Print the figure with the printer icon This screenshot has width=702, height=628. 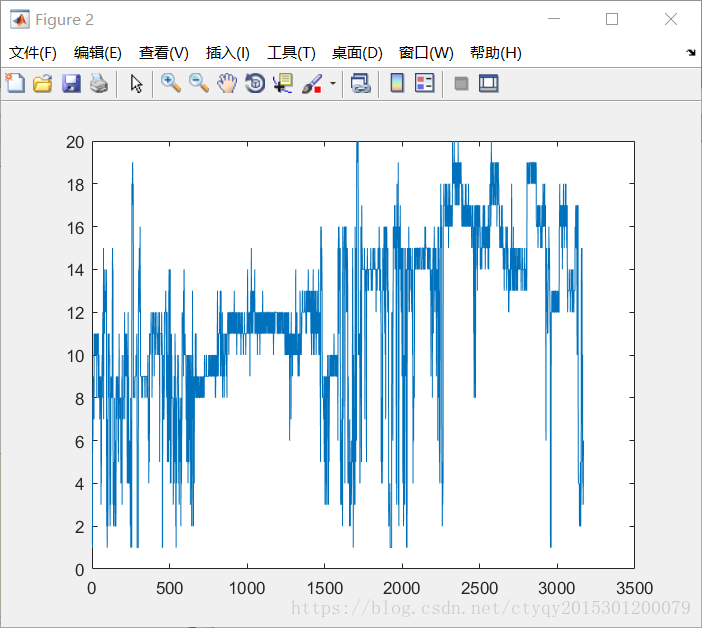click(x=99, y=84)
